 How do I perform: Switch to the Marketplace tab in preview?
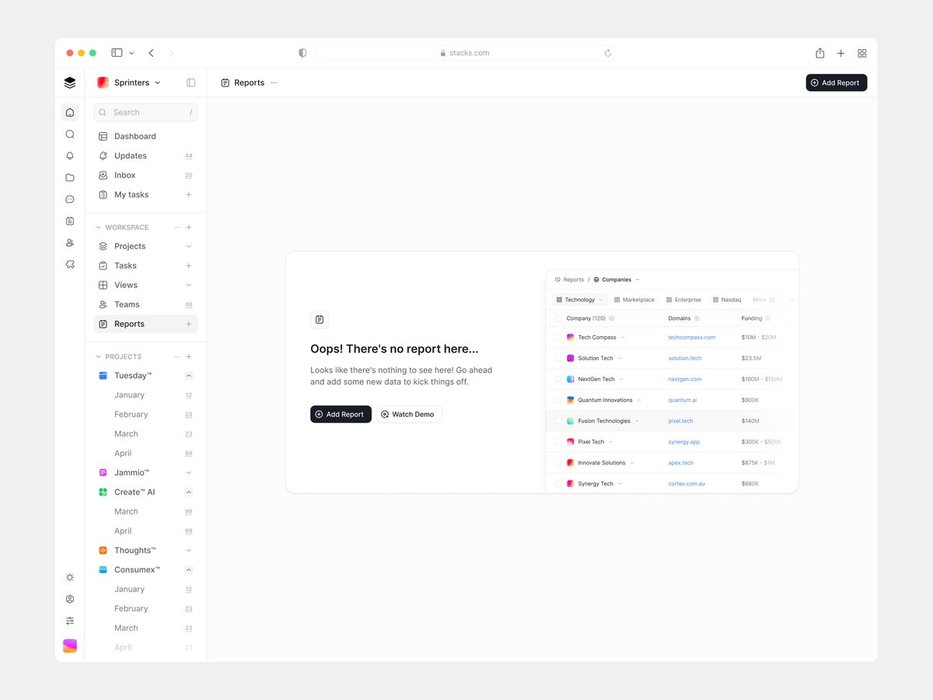click(634, 300)
